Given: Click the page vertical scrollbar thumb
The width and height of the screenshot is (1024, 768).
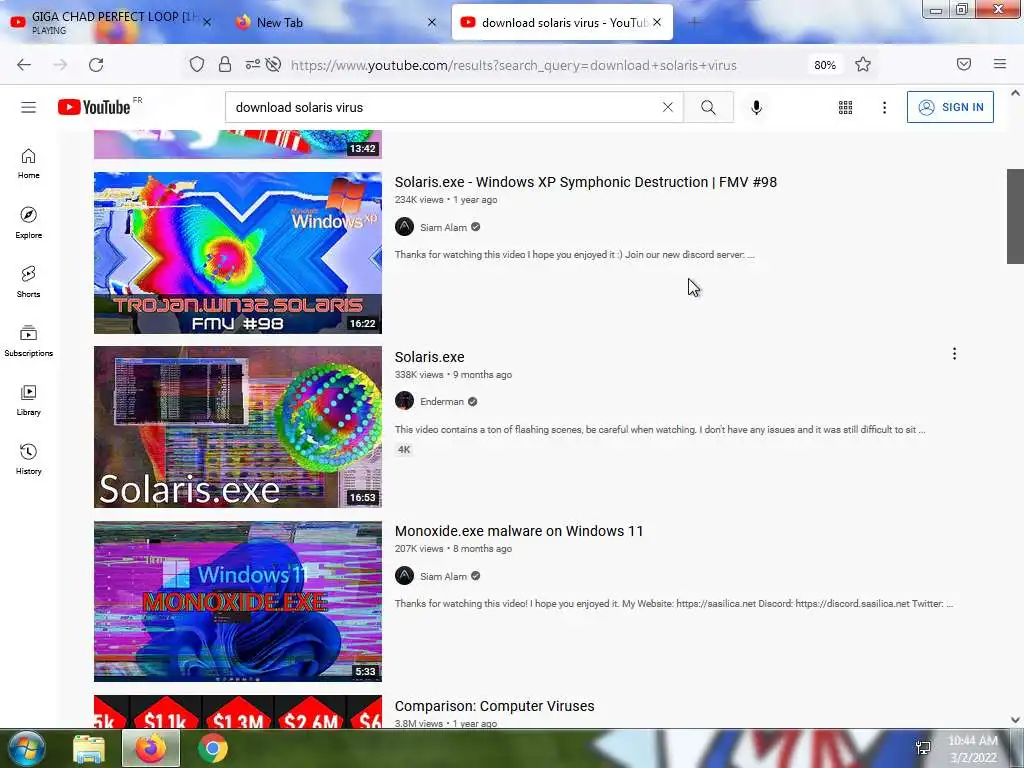Looking at the screenshot, I should pyautogui.click(x=1015, y=216).
